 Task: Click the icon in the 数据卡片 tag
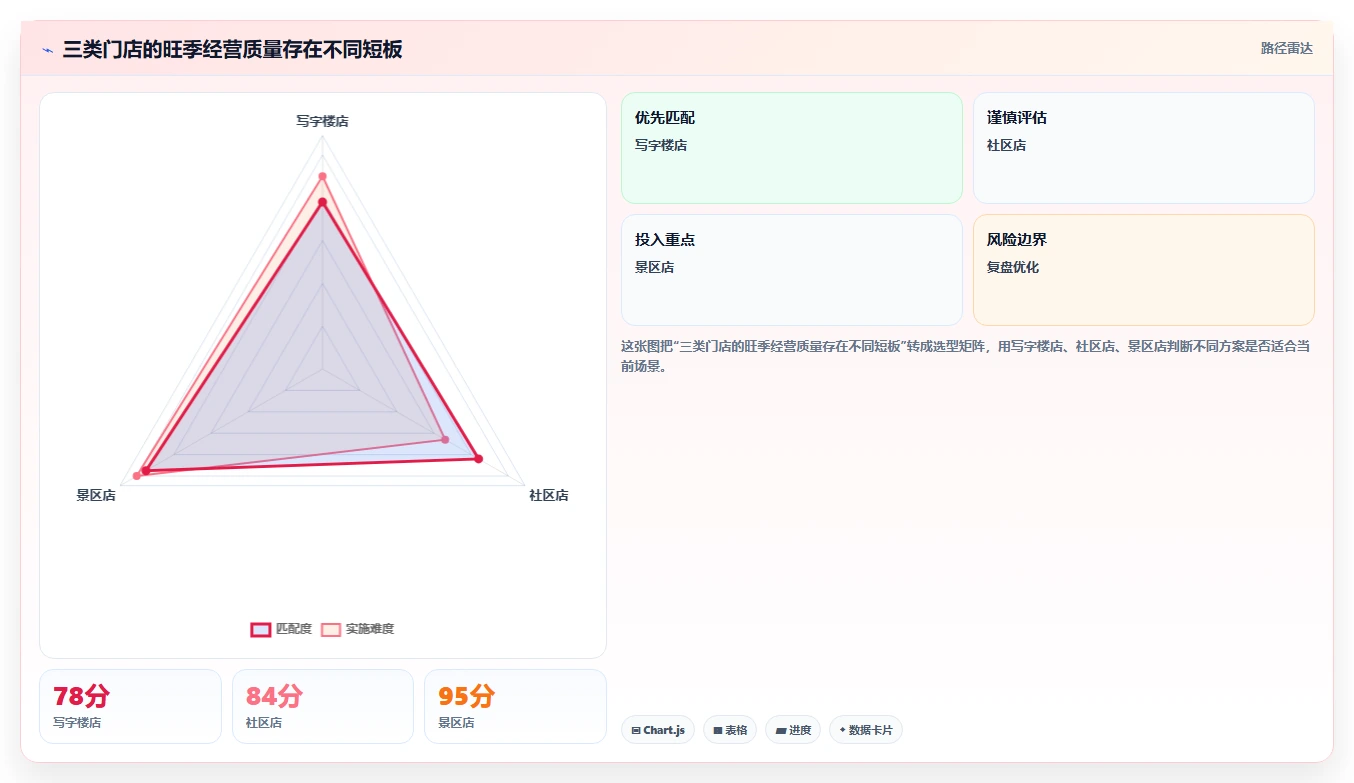pyautogui.click(x=843, y=730)
